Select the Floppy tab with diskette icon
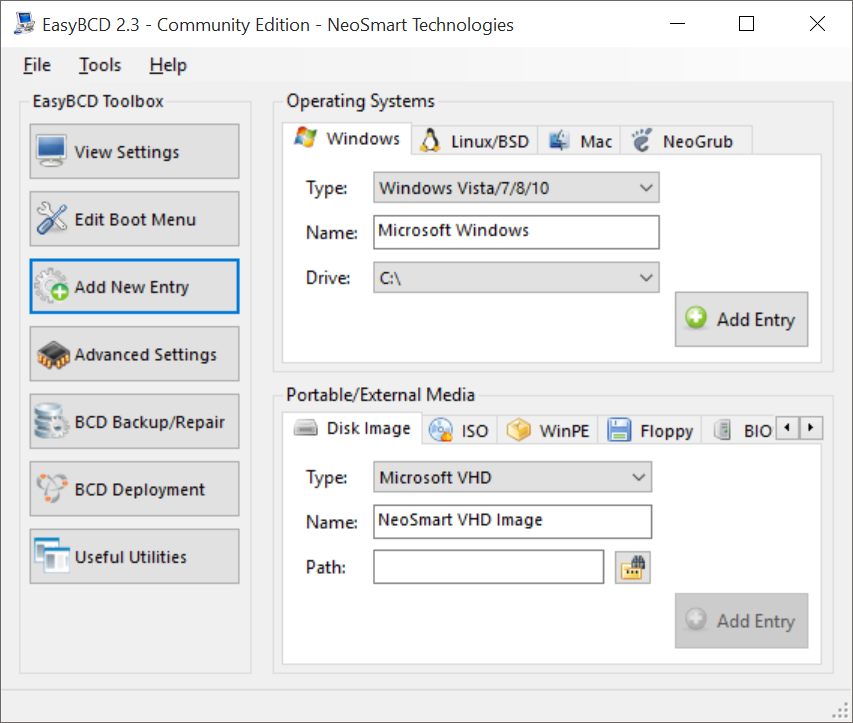Viewport: 853px width, 723px height. pyautogui.click(x=650, y=428)
